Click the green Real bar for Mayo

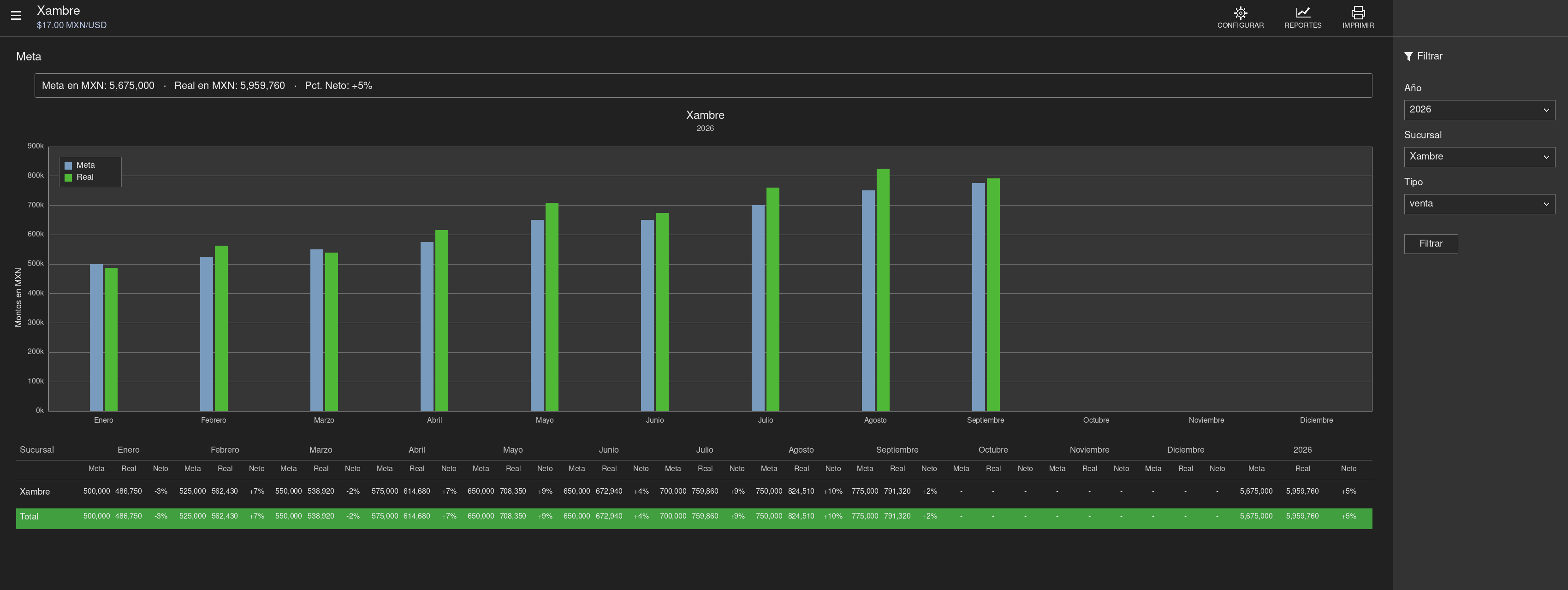[x=552, y=307]
